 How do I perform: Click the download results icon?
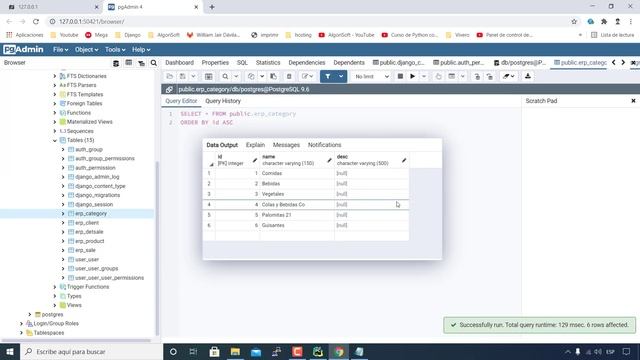[x=528, y=76]
